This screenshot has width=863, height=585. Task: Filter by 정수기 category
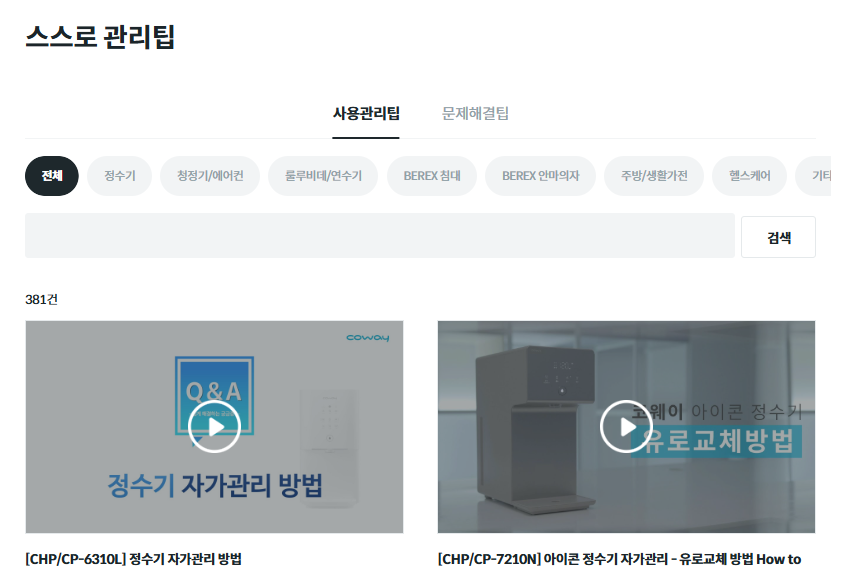tap(119, 176)
